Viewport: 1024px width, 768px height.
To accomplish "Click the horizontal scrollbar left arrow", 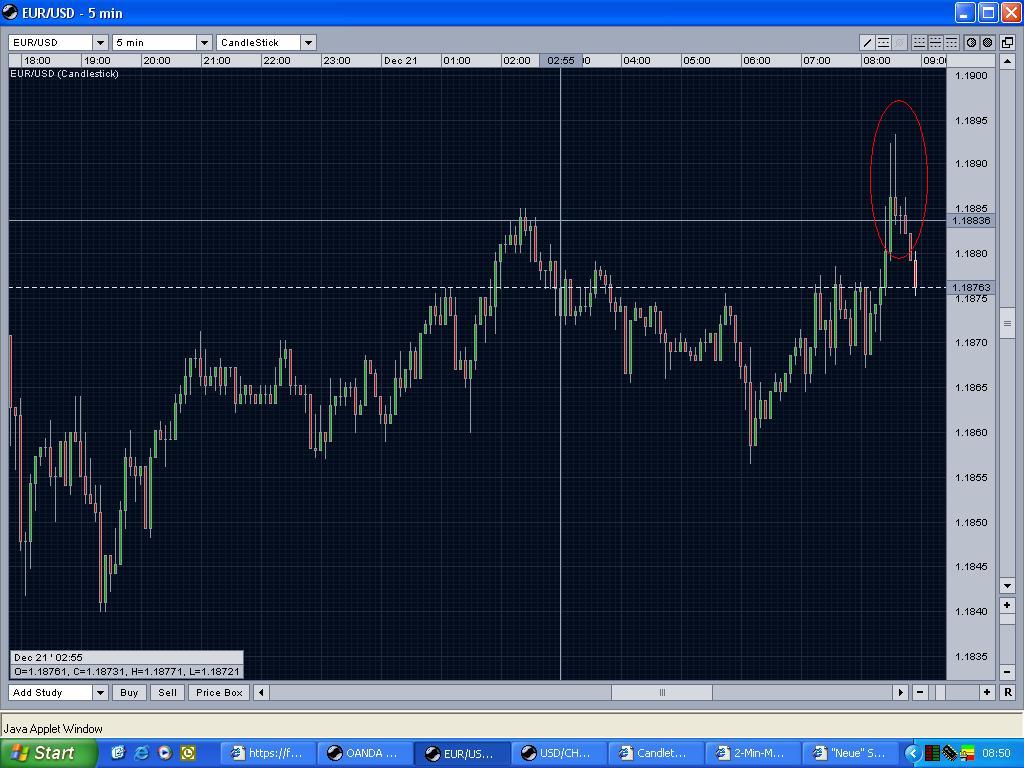I will pyautogui.click(x=261, y=692).
